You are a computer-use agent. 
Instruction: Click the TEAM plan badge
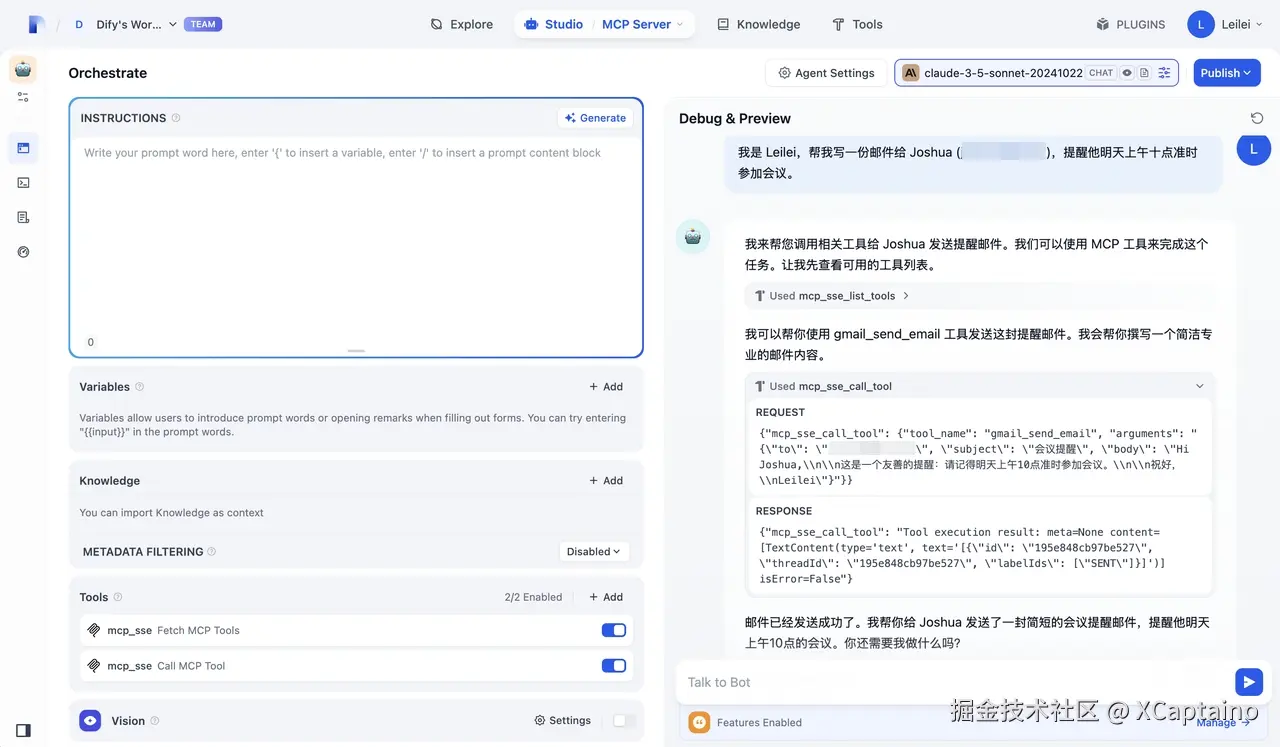[203, 24]
